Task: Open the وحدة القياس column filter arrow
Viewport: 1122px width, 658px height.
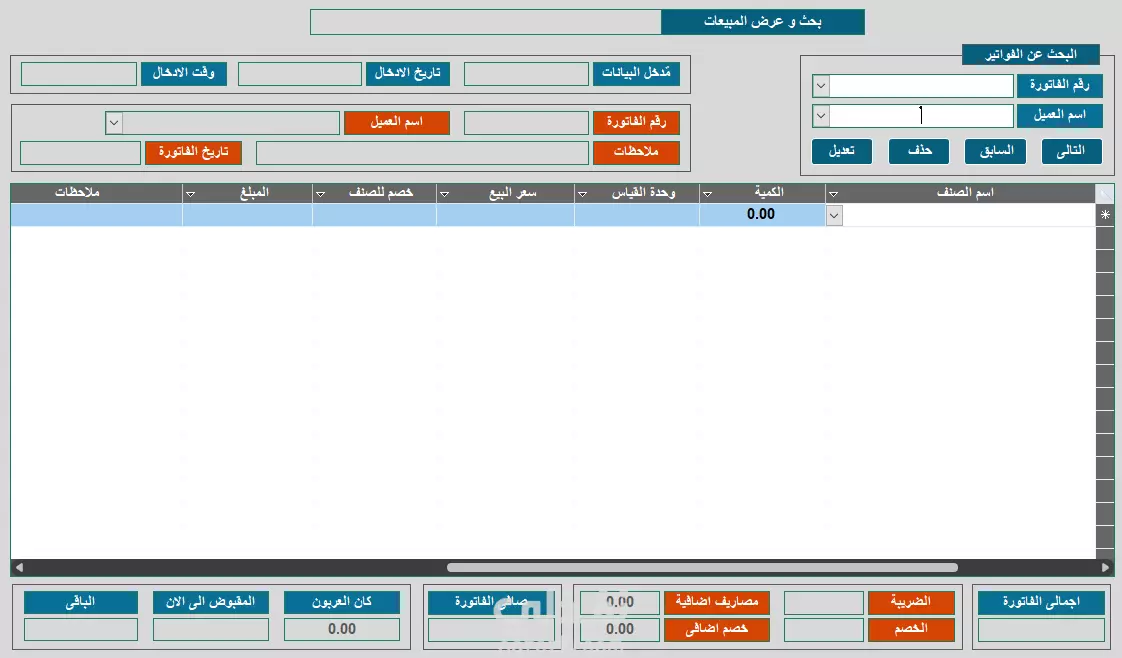Action: pos(582,194)
